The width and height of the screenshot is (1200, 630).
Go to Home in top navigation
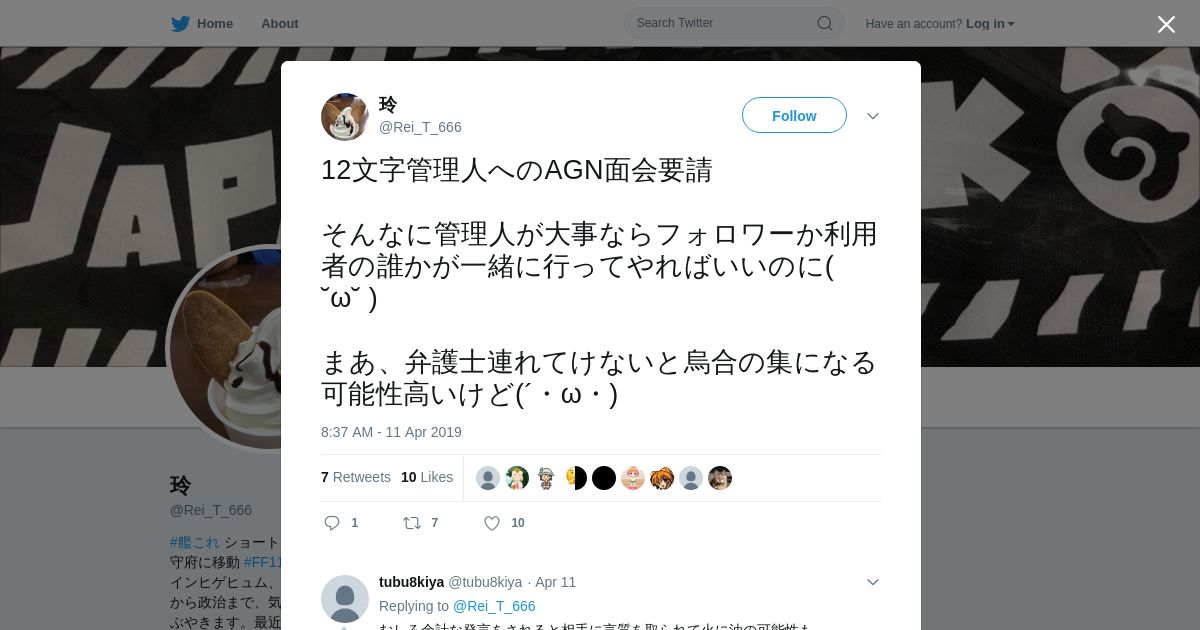pyautogui.click(x=215, y=23)
